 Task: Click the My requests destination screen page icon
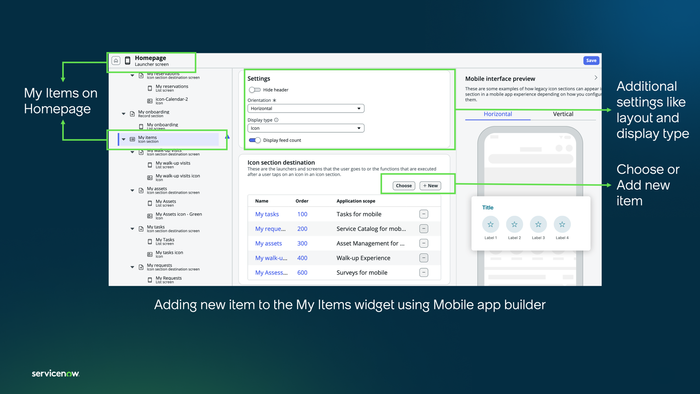[x=141, y=267]
